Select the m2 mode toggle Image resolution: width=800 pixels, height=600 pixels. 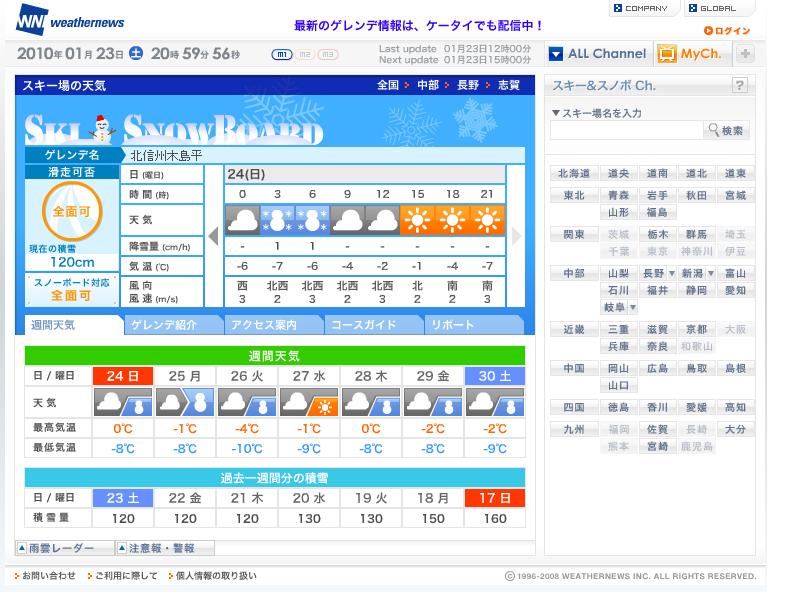pyautogui.click(x=305, y=55)
